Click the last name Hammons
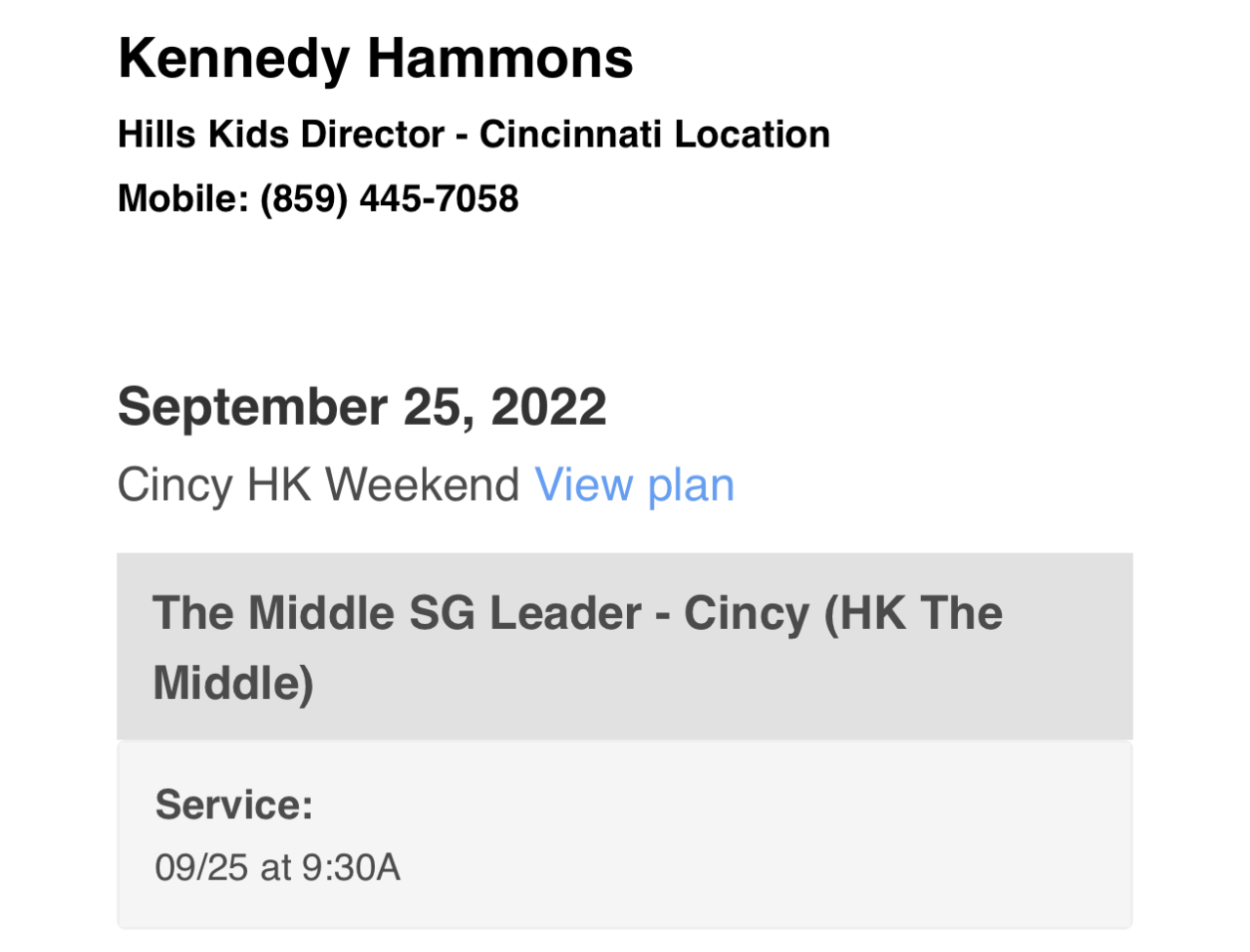1250x952 pixels. 500,59
